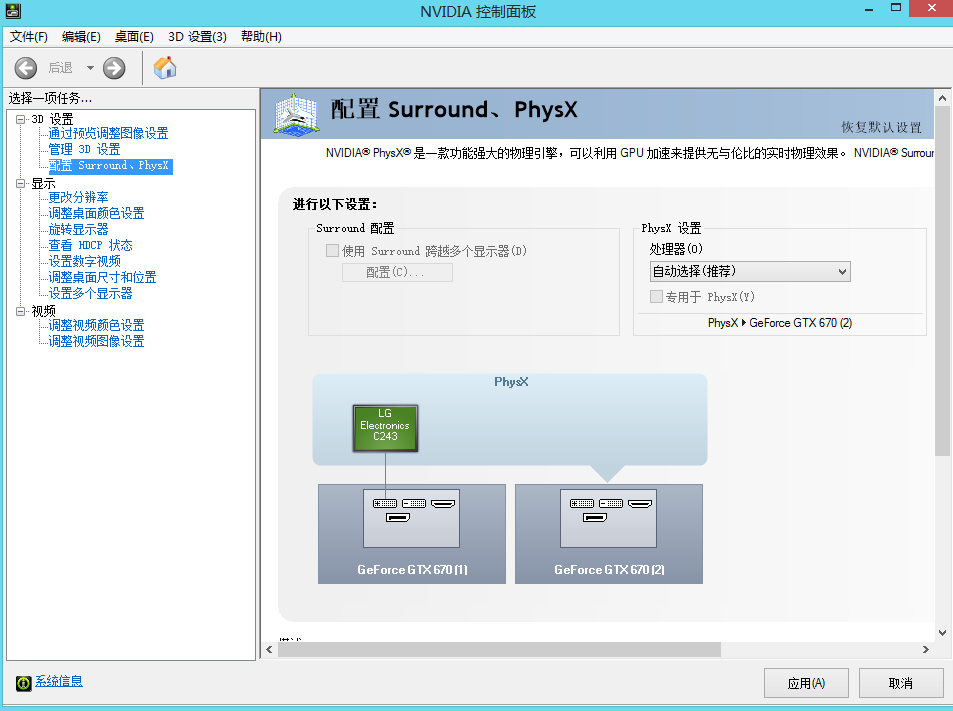The height and width of the screenshot is (711, 953).
Task: Click 恢复默认设置 link
Action: (x=881, y=127)
